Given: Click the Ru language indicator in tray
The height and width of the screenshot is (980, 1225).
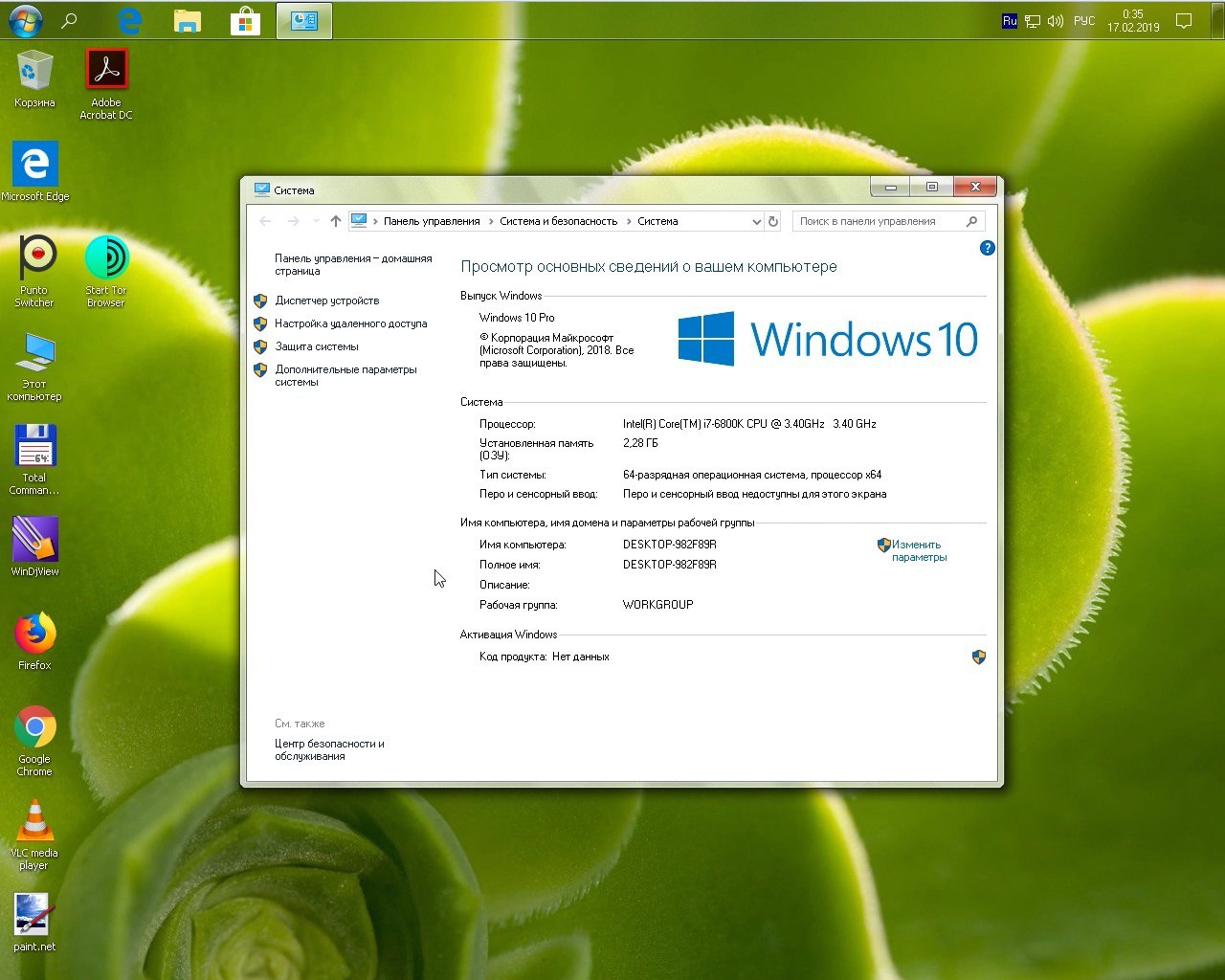Looking at the screenshot, I should point(1009,20).
